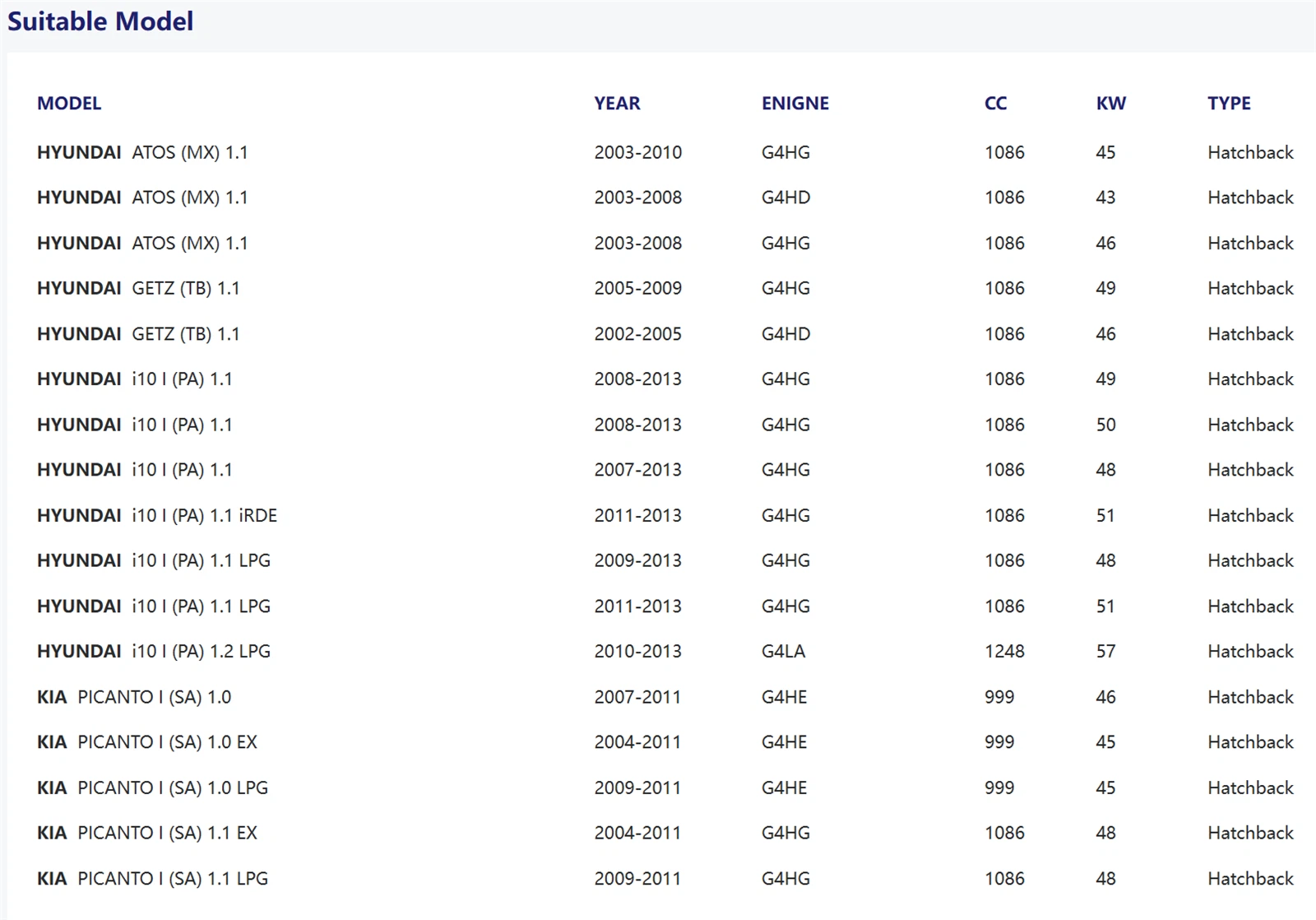
Task: Select Hatchback type in PICANTO 1.1 LPG row
Action: 1250,879
